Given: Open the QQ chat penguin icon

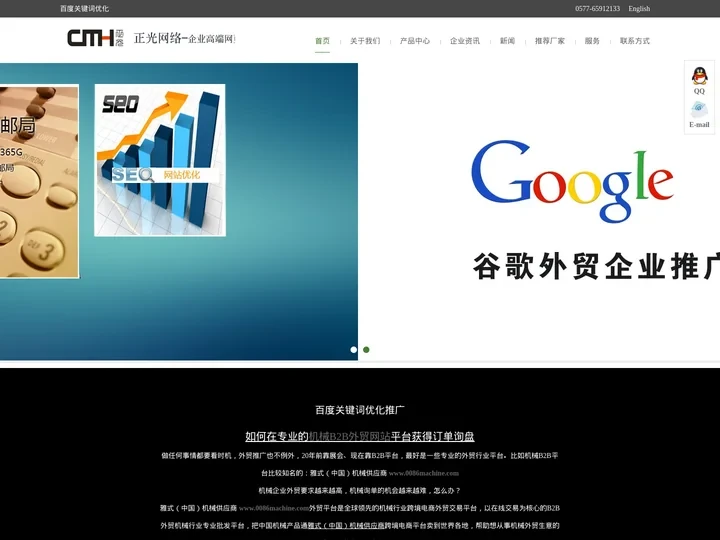Looking at the screenshot, I should (699, 76).
